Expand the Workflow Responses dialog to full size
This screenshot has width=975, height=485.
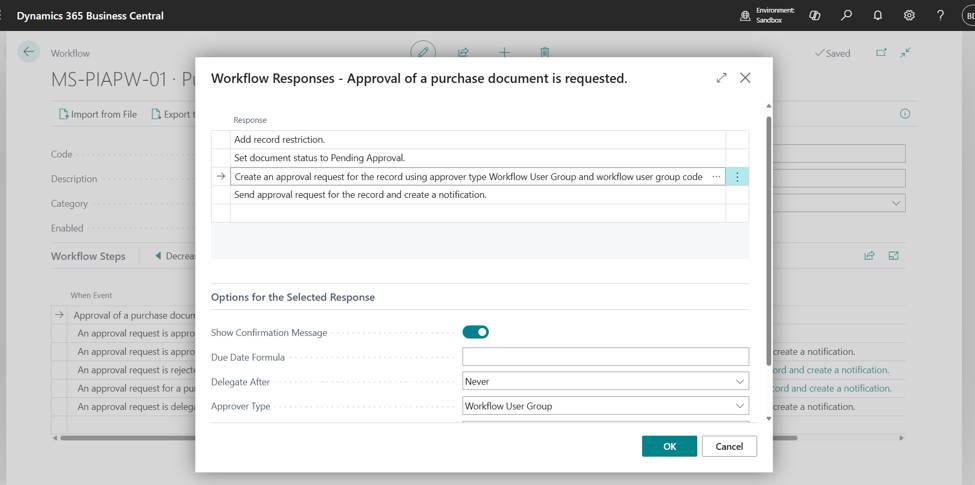(721, 78)
